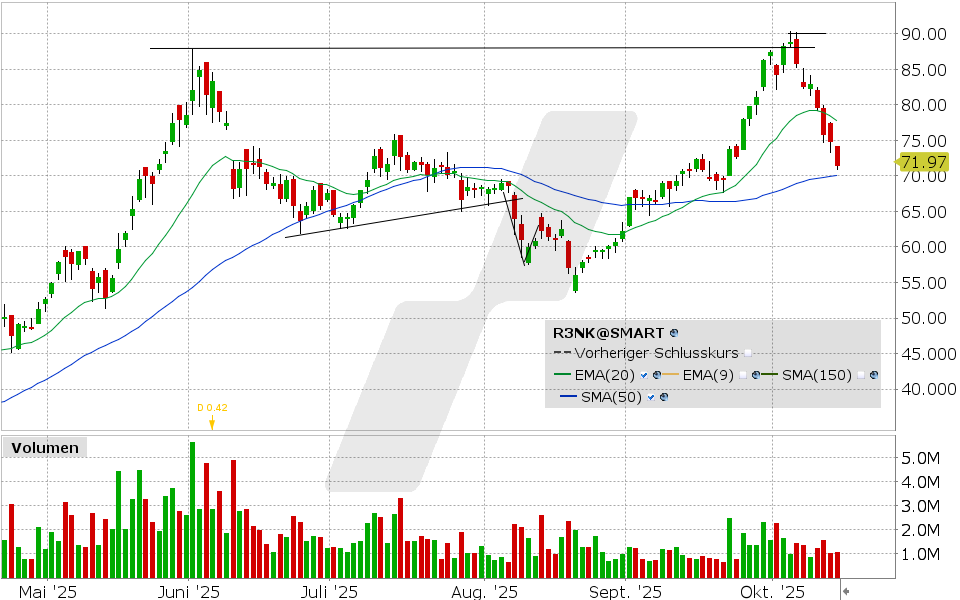Open the EMA(20) settings icon
Viewport: 960px width, 600px height.
point(657,375)
